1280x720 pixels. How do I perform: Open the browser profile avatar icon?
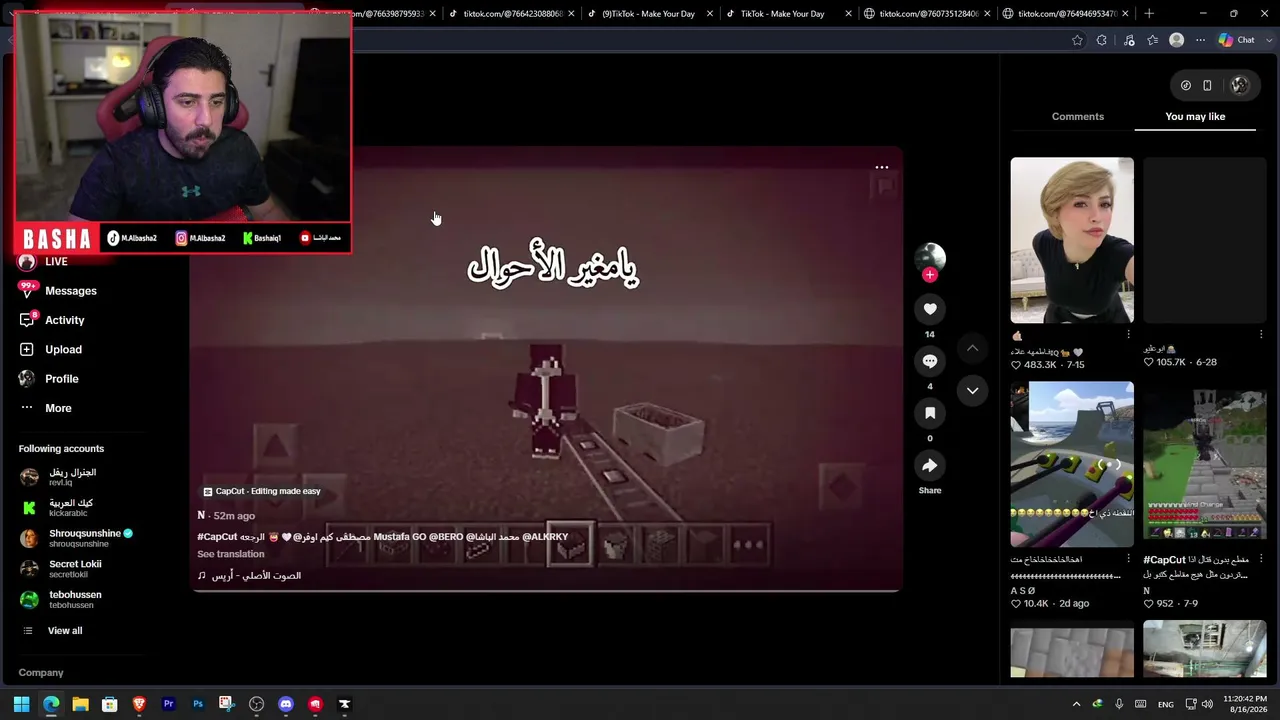(1177, 40)
